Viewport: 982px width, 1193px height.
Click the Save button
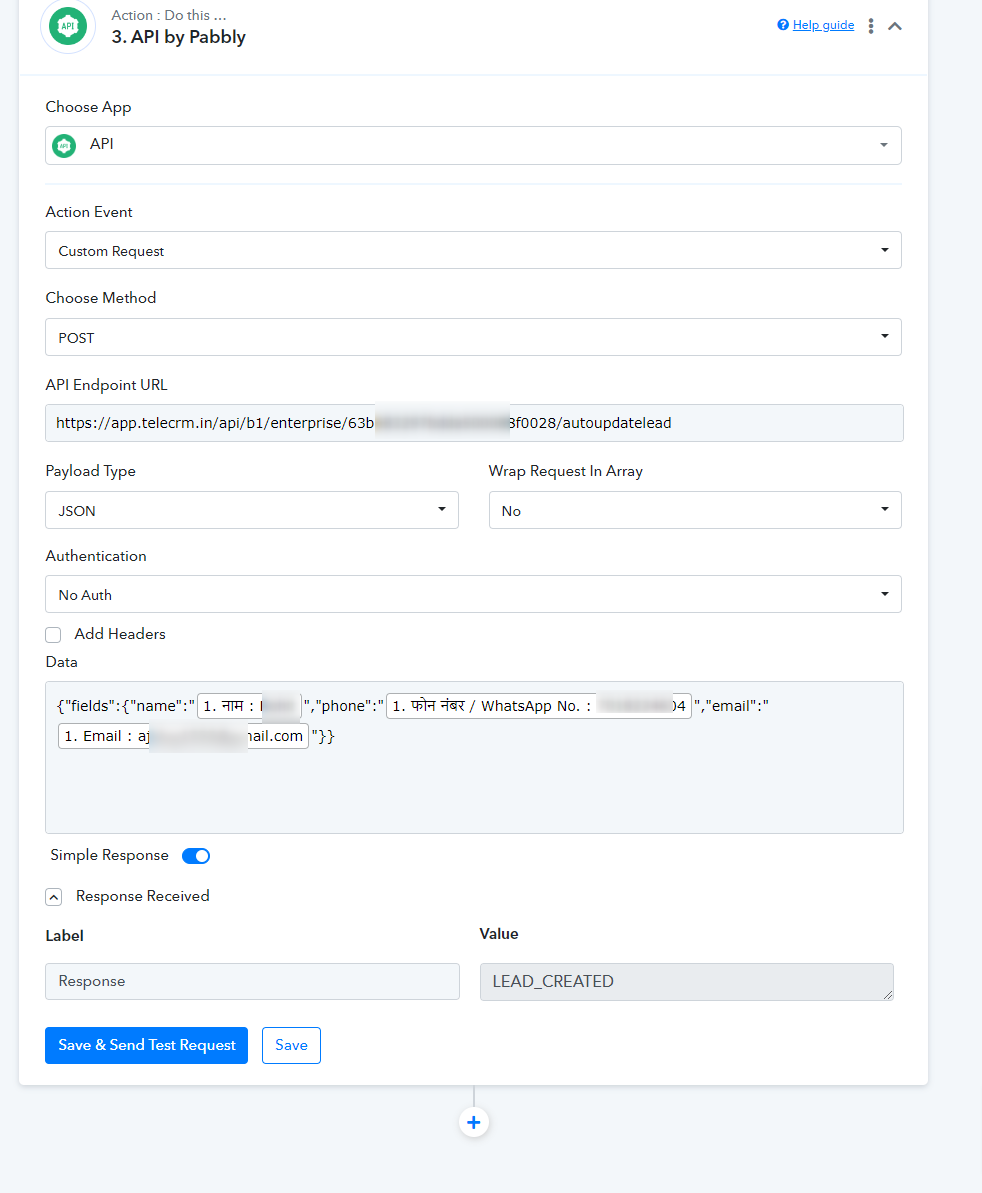coord(291,1045)
